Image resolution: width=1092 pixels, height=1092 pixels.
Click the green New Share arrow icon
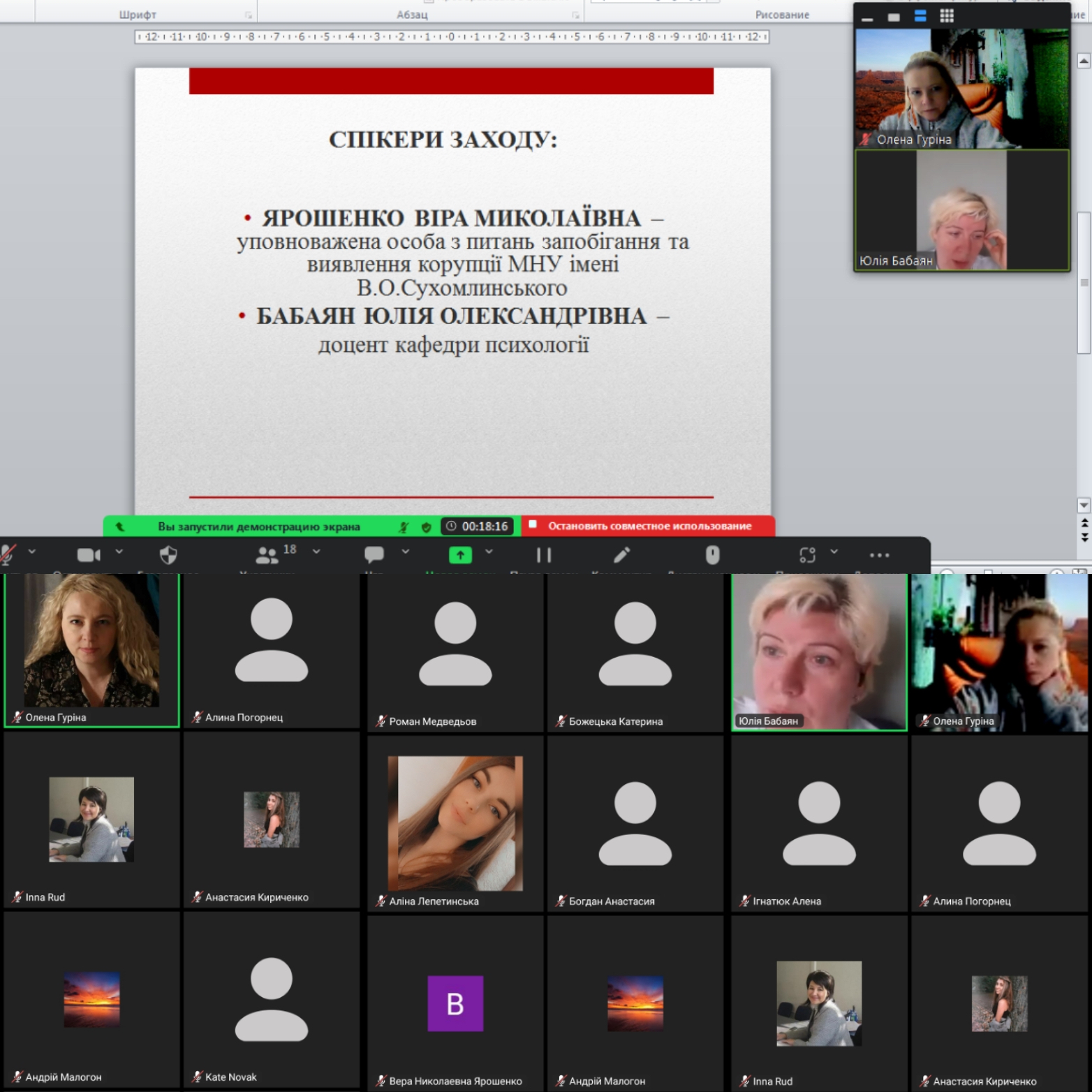pos(460,555)
